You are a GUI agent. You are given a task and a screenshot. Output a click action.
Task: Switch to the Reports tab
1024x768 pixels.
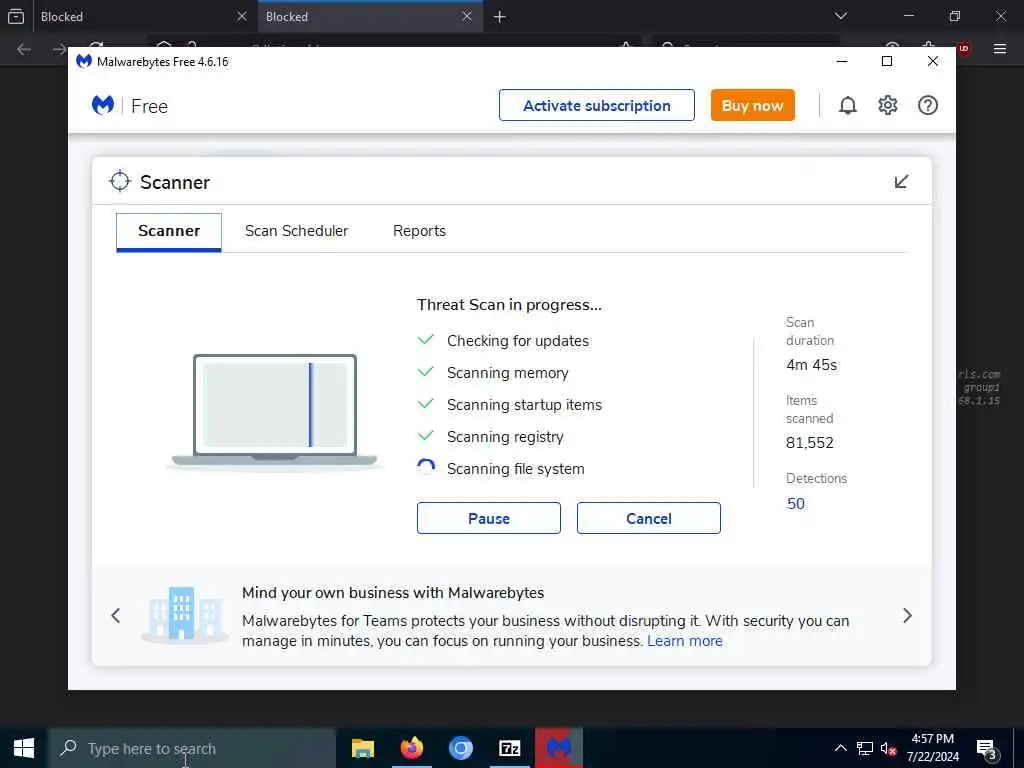coord(419,231)
